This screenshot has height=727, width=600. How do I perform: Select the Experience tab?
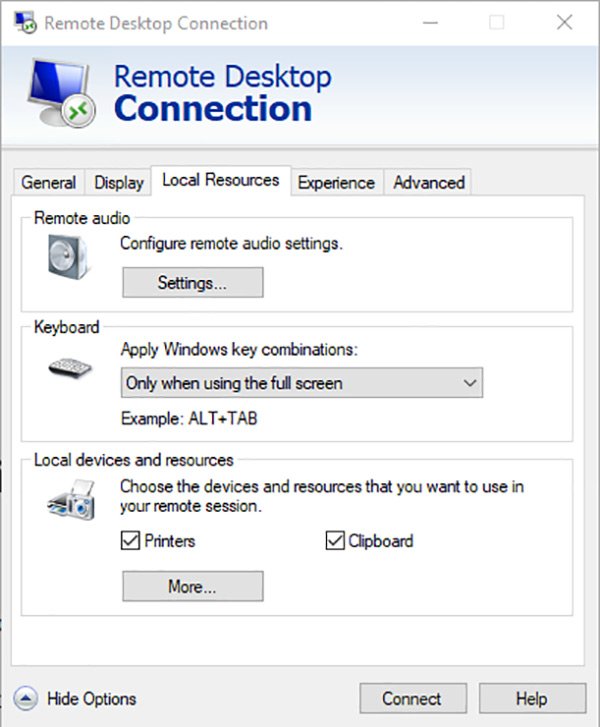[x=336, y=183]
